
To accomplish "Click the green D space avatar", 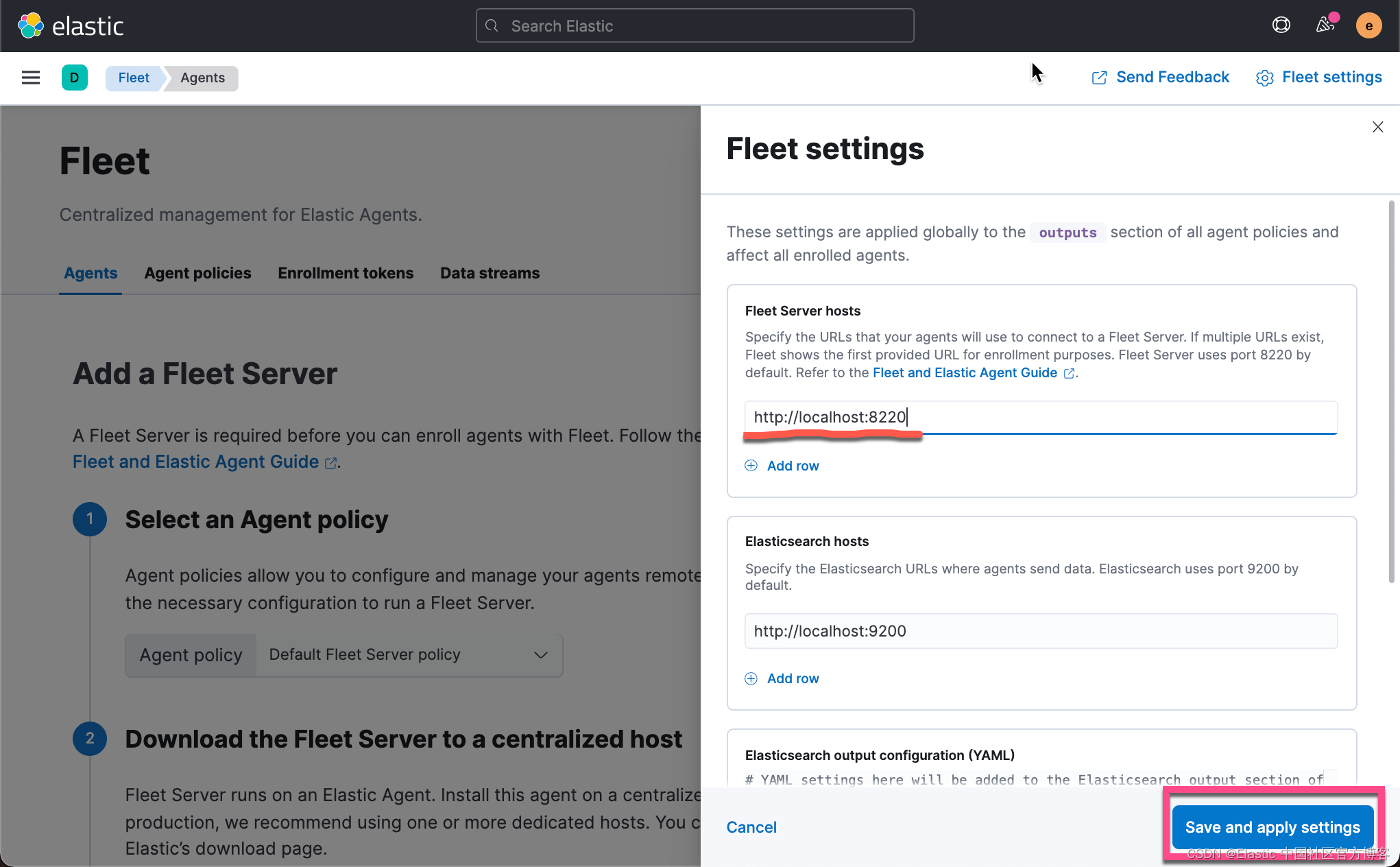I will point(74,78).
